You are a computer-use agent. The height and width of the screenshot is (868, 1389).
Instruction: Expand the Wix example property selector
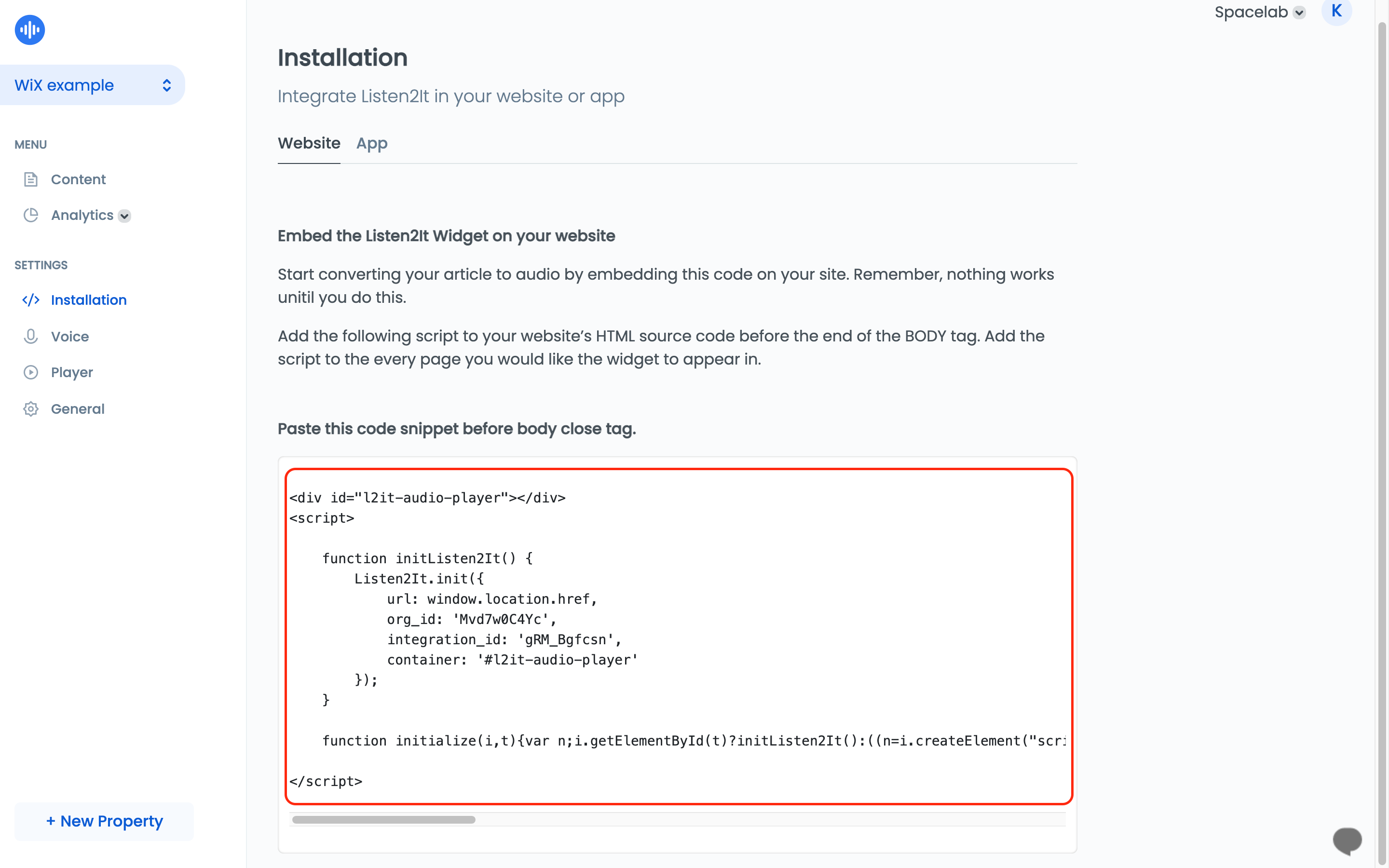coord(167,85)
